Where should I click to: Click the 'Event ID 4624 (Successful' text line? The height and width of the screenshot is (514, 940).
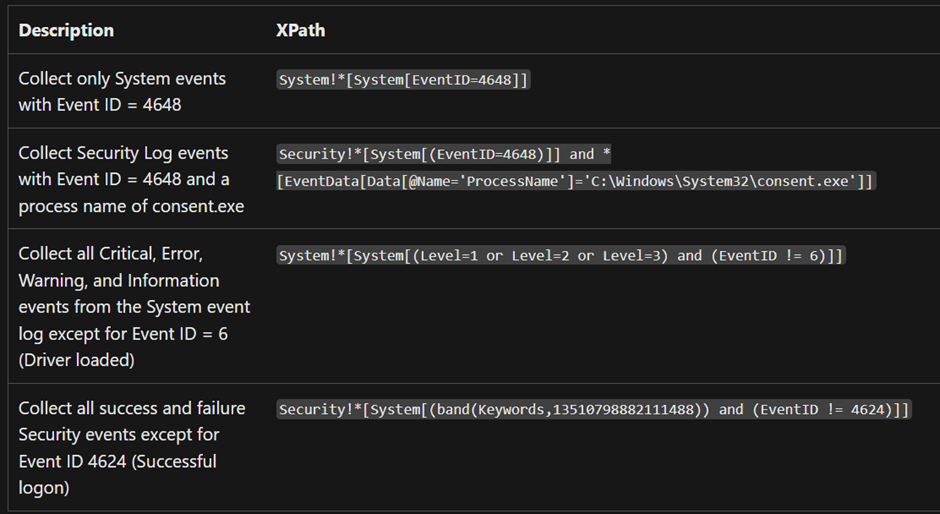[117, 461]
